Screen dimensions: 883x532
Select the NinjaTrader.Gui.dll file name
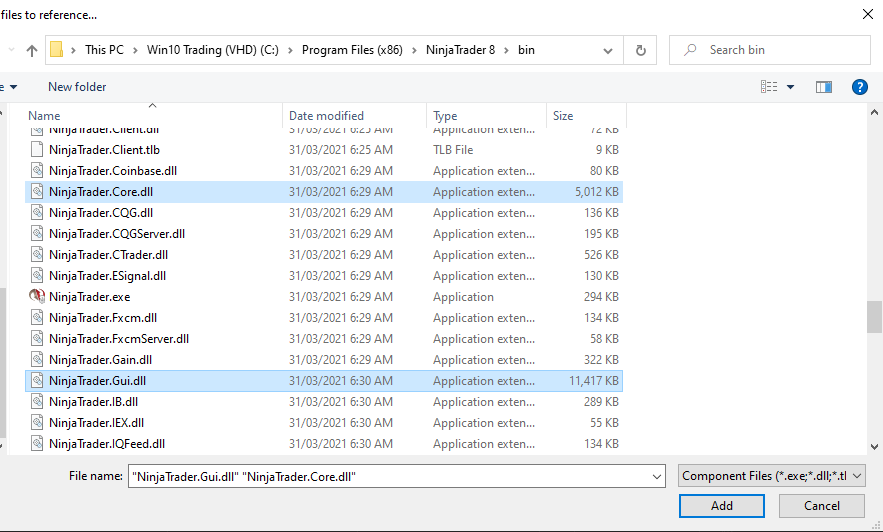click(x=97, y=381)
